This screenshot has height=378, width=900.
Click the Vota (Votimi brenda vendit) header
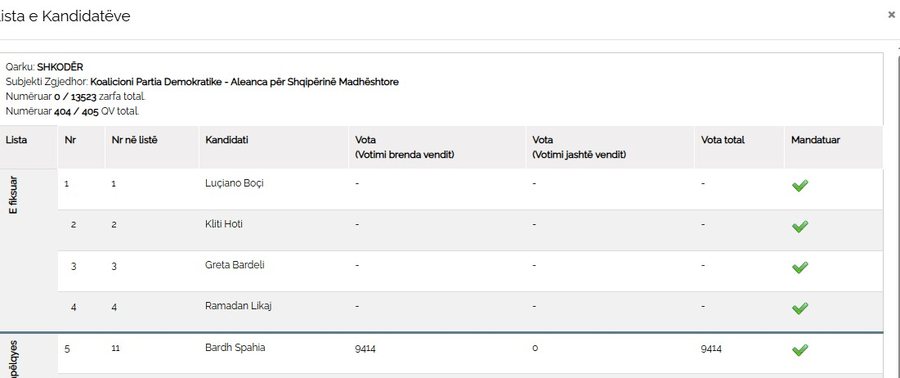coord(405,147)
